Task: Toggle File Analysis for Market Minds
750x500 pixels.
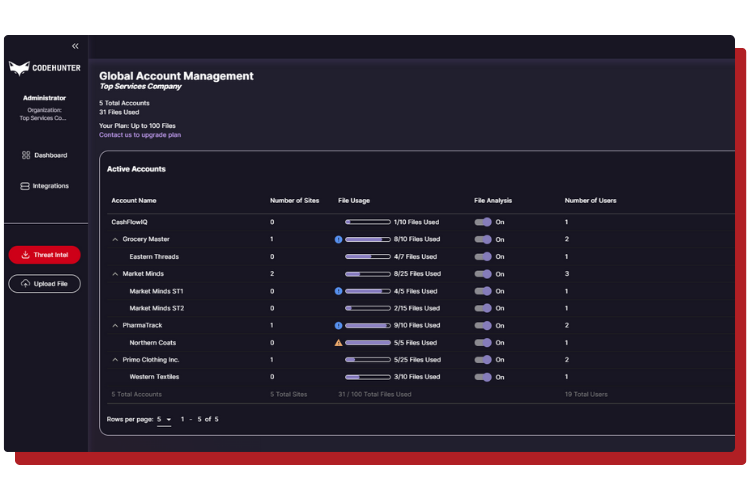Action: tap(483, 274)
